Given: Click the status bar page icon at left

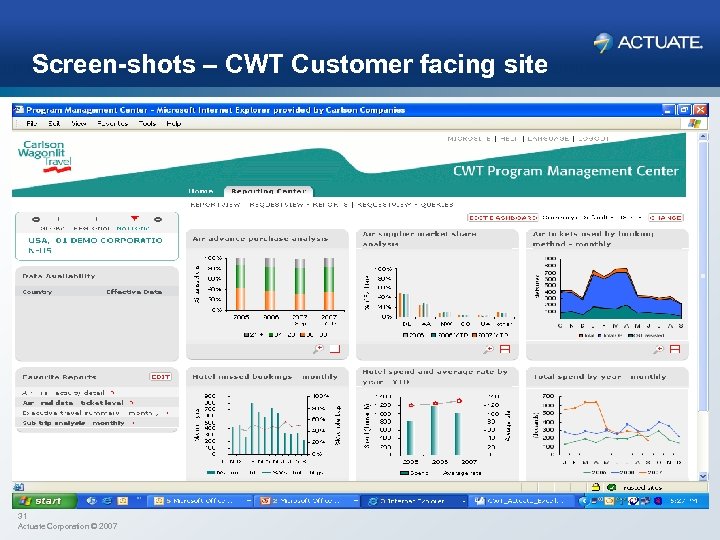Looking at the screenshot, I should coord(19,487).
